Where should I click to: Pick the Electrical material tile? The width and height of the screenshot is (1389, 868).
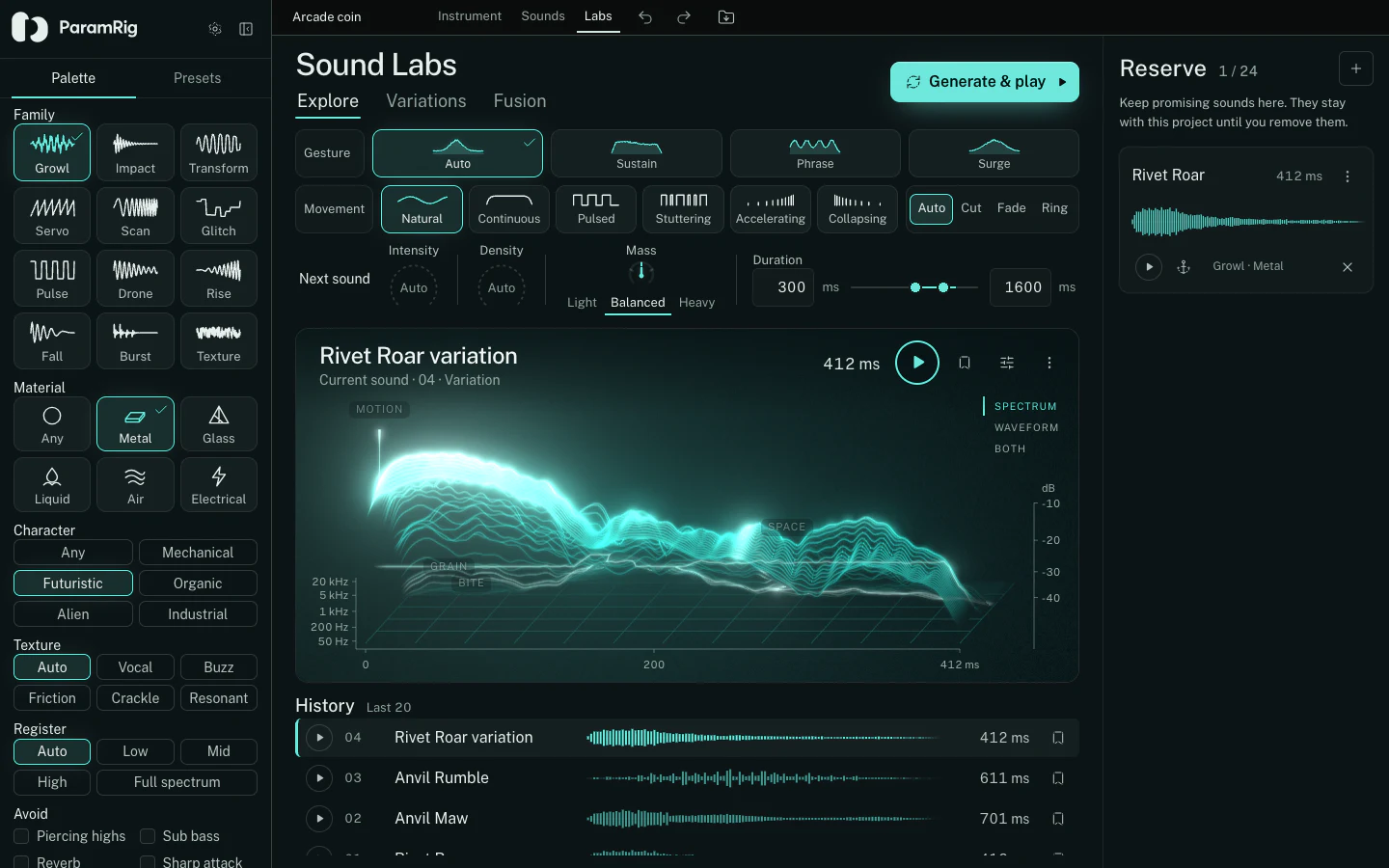tap(219, 485)
